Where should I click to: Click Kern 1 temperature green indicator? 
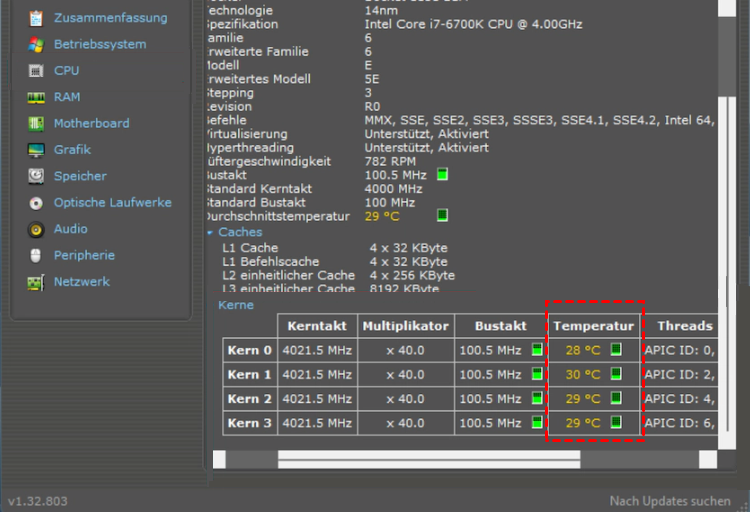[x=616, y=374]
